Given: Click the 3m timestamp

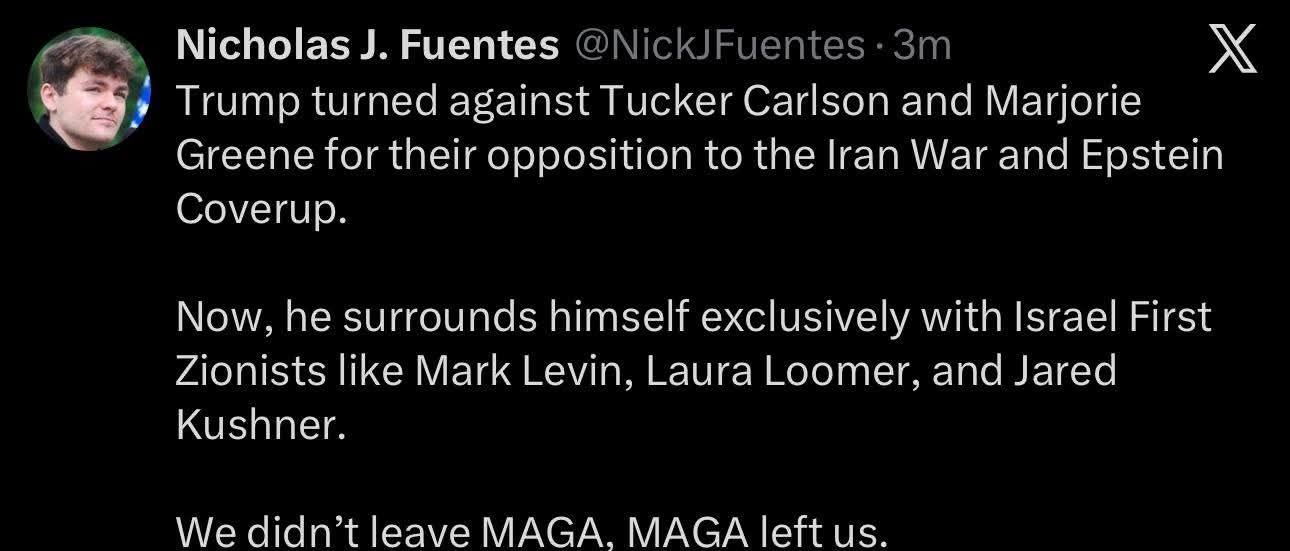Looking at the screenshot, I should click(922, 45).
